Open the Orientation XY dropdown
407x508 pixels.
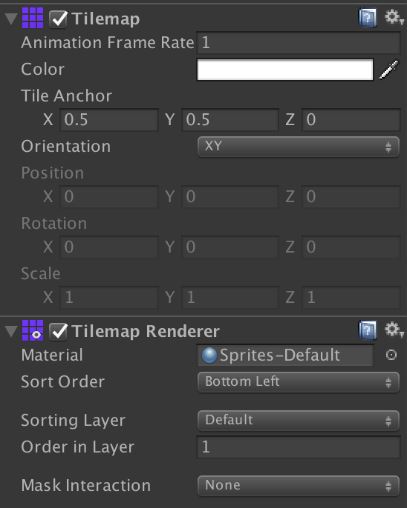(298, 146)
